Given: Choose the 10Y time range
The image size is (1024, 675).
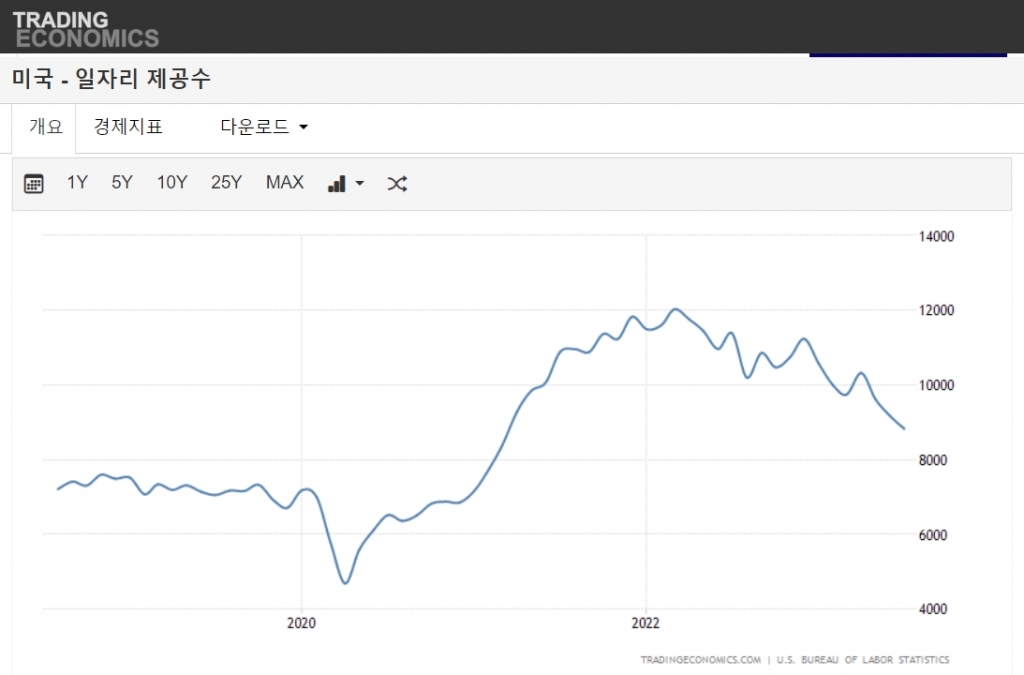Looking at the screenshot, I should coord(172,182).
